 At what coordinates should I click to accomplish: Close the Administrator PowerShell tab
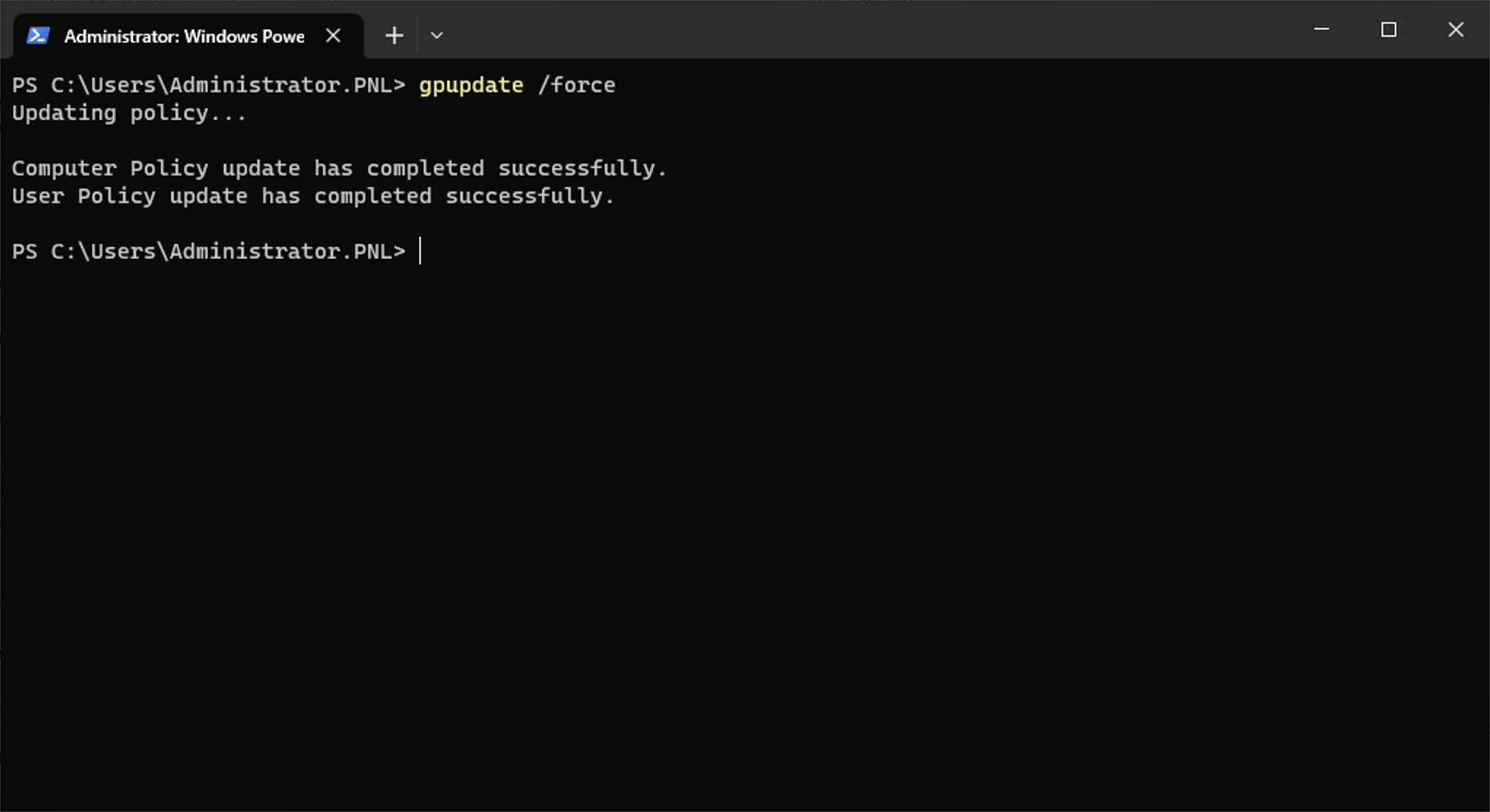pos(333,35)
